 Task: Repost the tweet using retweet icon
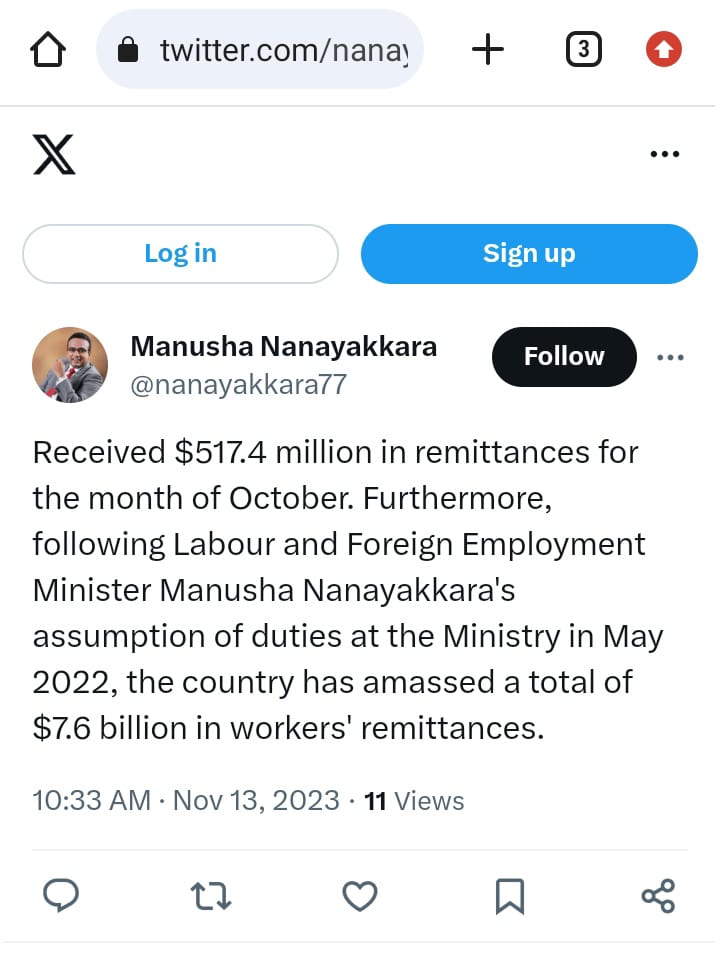(210, 896)
